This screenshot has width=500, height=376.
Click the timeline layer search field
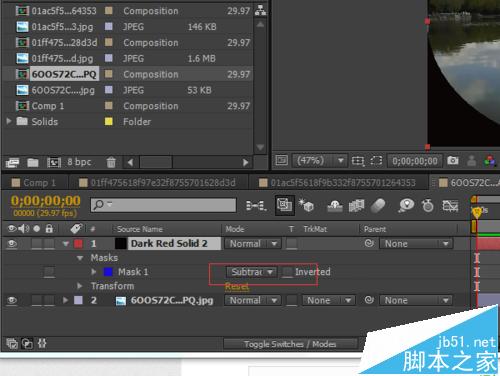tap(163, 205)
